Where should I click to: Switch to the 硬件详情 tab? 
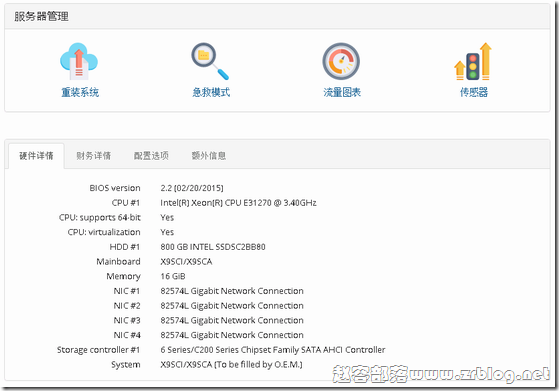(x=36, y=156)
